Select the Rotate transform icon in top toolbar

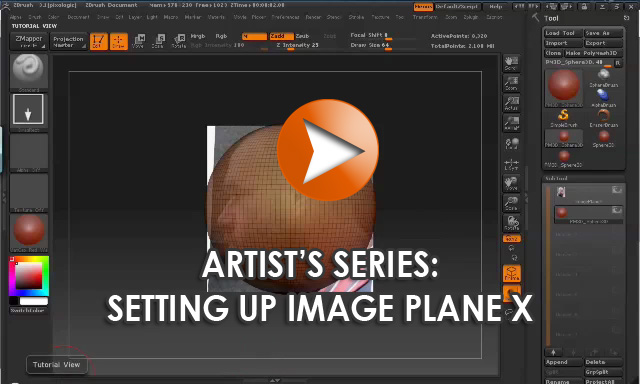click(179, 41)
